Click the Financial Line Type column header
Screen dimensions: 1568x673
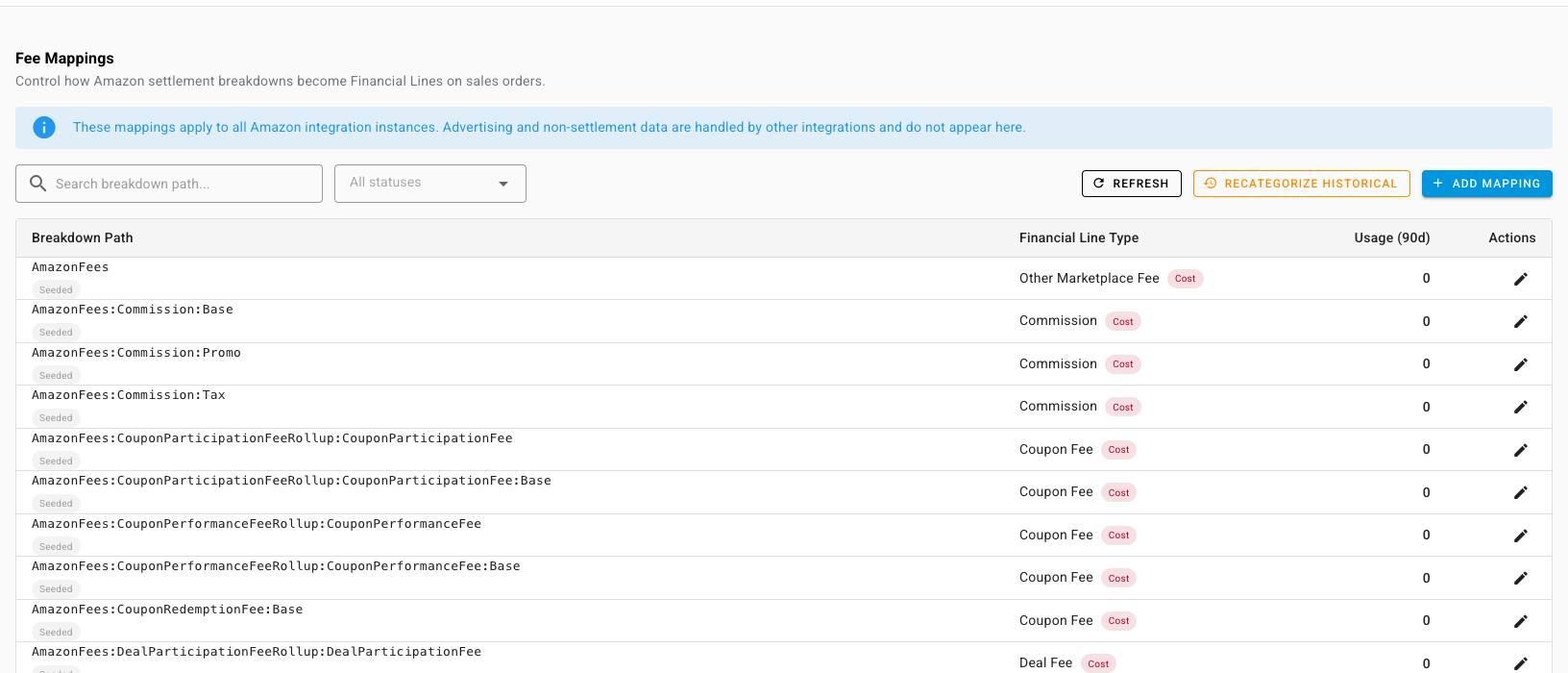(x=1079, y=237)
